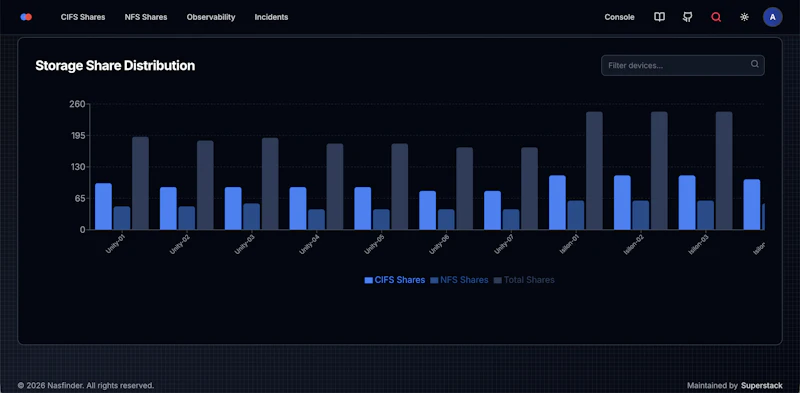Select the Isilon-02 Total Shares bar

point(659,170)
